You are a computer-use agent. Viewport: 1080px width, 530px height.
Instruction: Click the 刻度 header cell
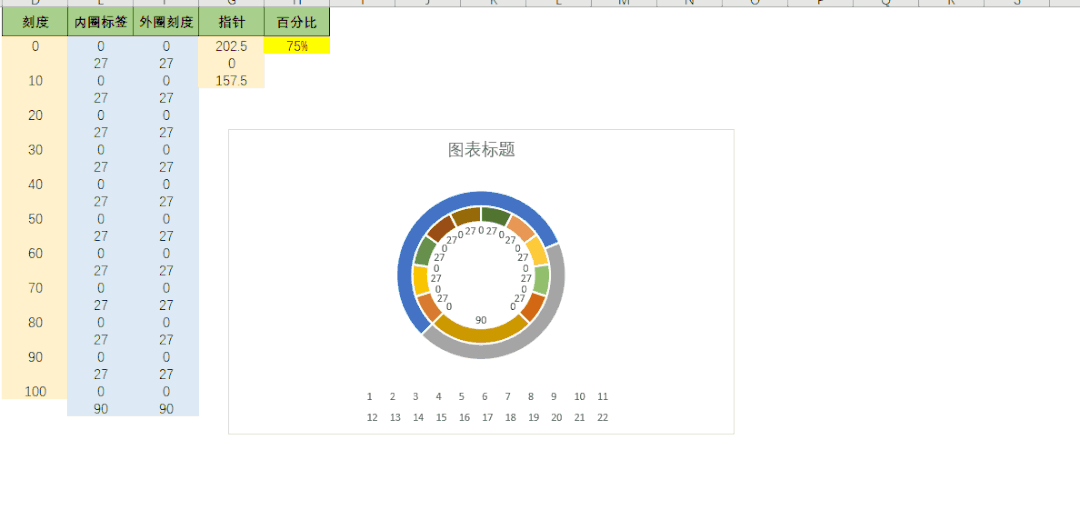click(x=35, y=21)
